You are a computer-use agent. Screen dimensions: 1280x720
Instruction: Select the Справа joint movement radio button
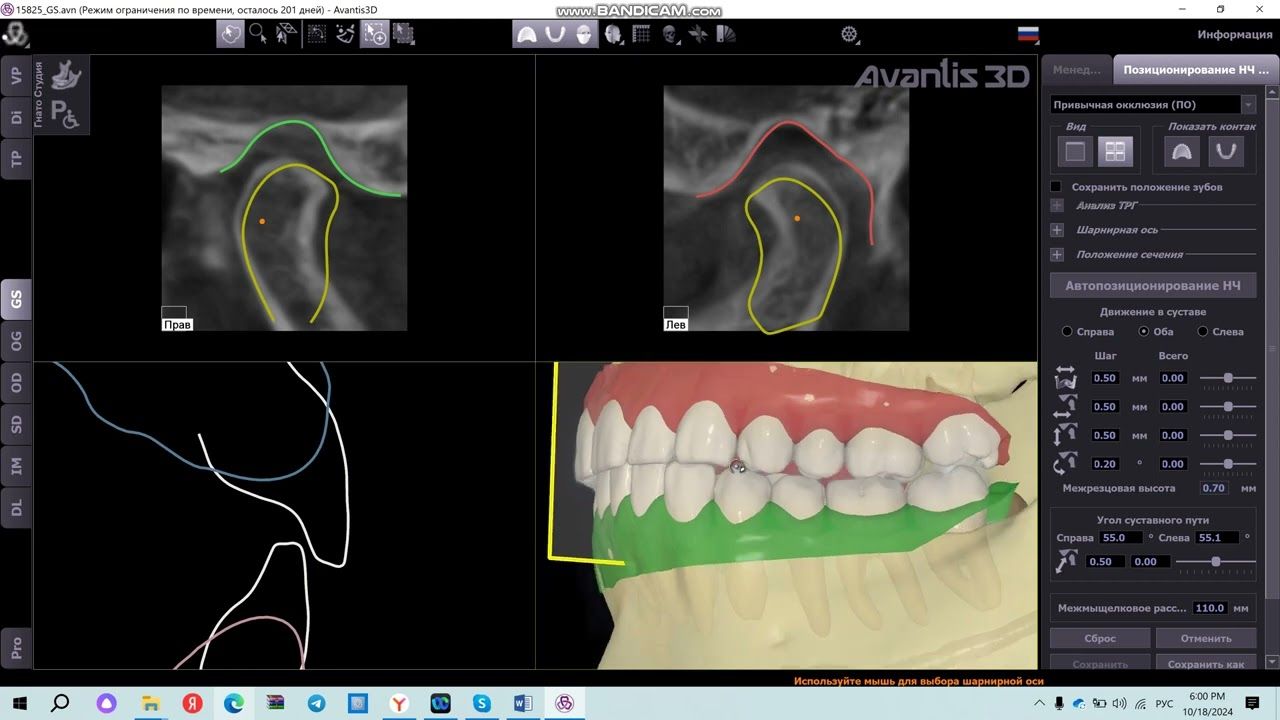[x=1067, y=332]
